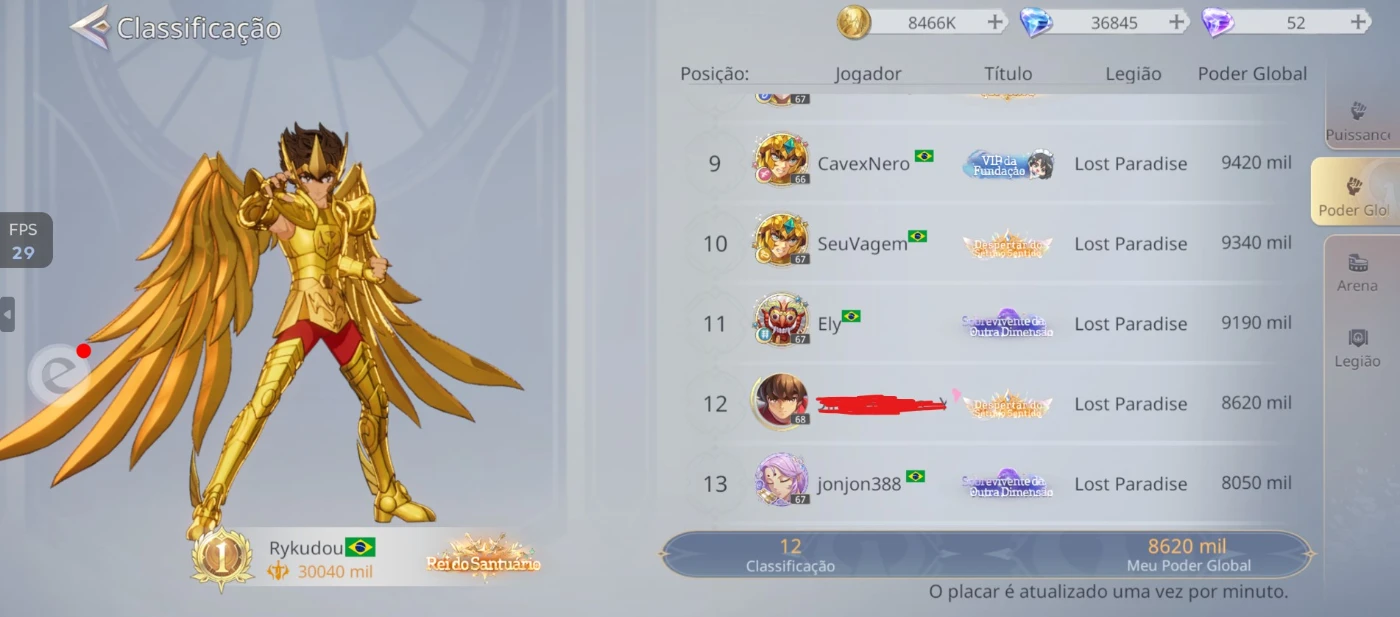Go back using the Classificação arrow
1400x617 pixels.
(x=89, y=27)
